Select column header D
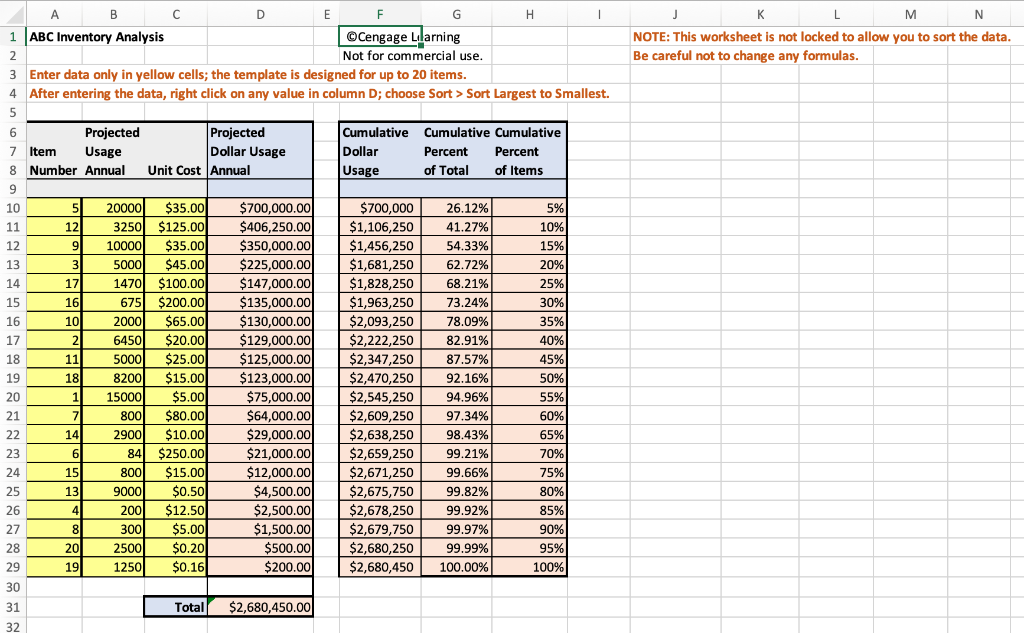 pyautogui.click(x=260, y=14)
